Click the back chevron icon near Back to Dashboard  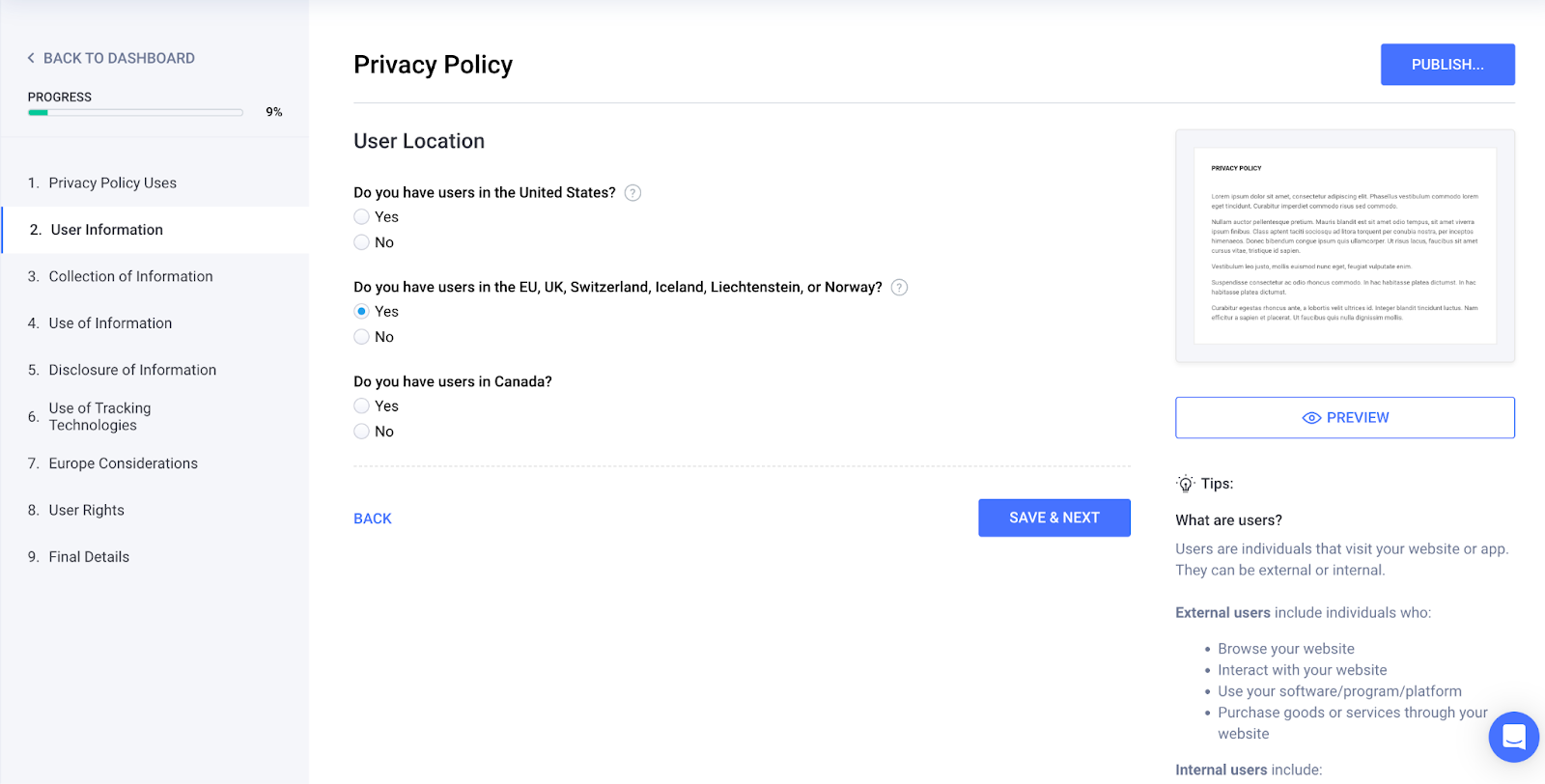(x=31, y=58)
